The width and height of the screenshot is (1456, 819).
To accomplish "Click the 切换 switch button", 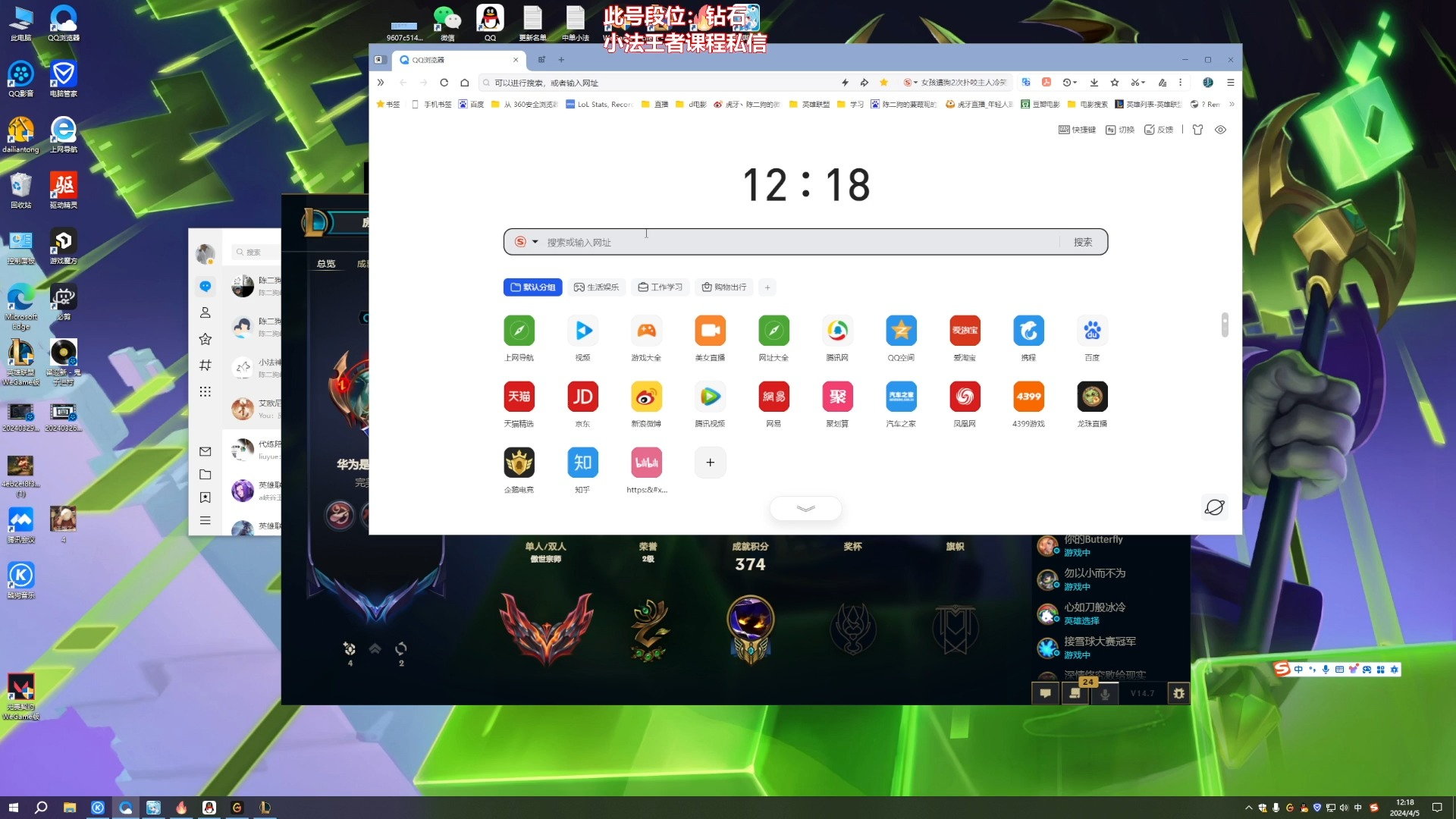I will [x=1120, y=130].
